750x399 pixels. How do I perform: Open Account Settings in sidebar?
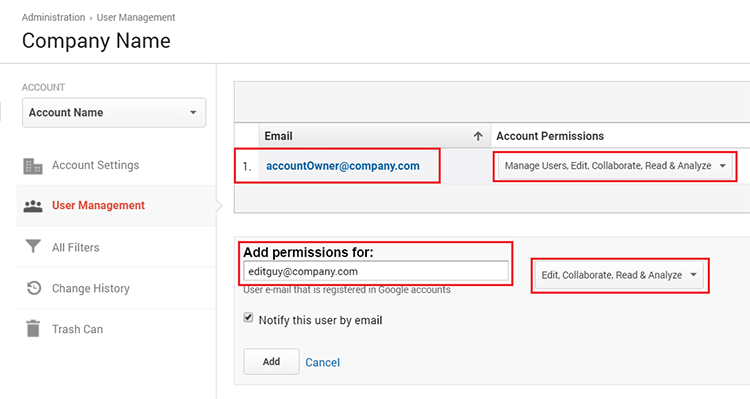pos(96,166)
